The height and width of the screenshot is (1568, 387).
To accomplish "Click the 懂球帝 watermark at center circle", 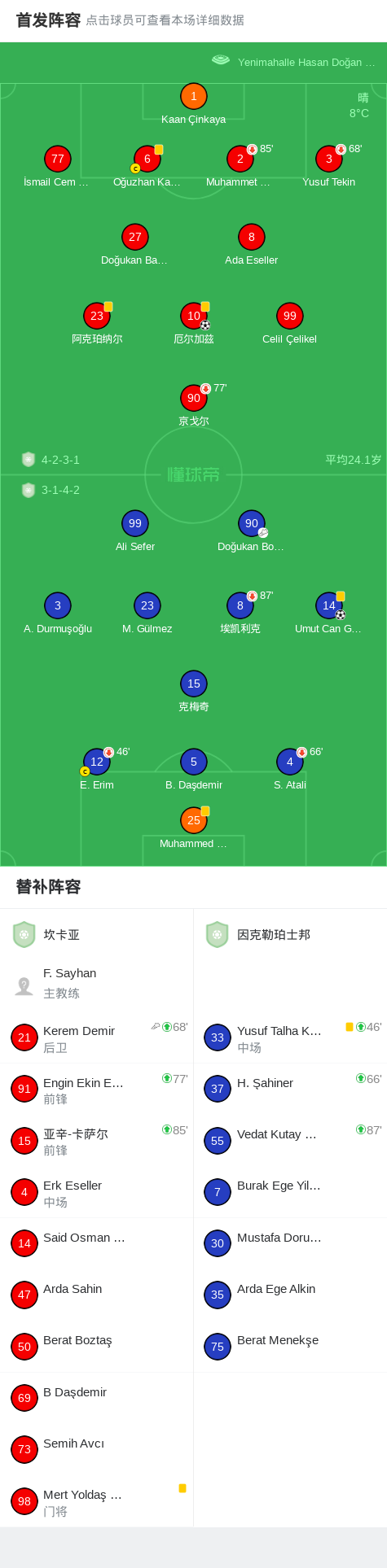I will pos(193,474).
